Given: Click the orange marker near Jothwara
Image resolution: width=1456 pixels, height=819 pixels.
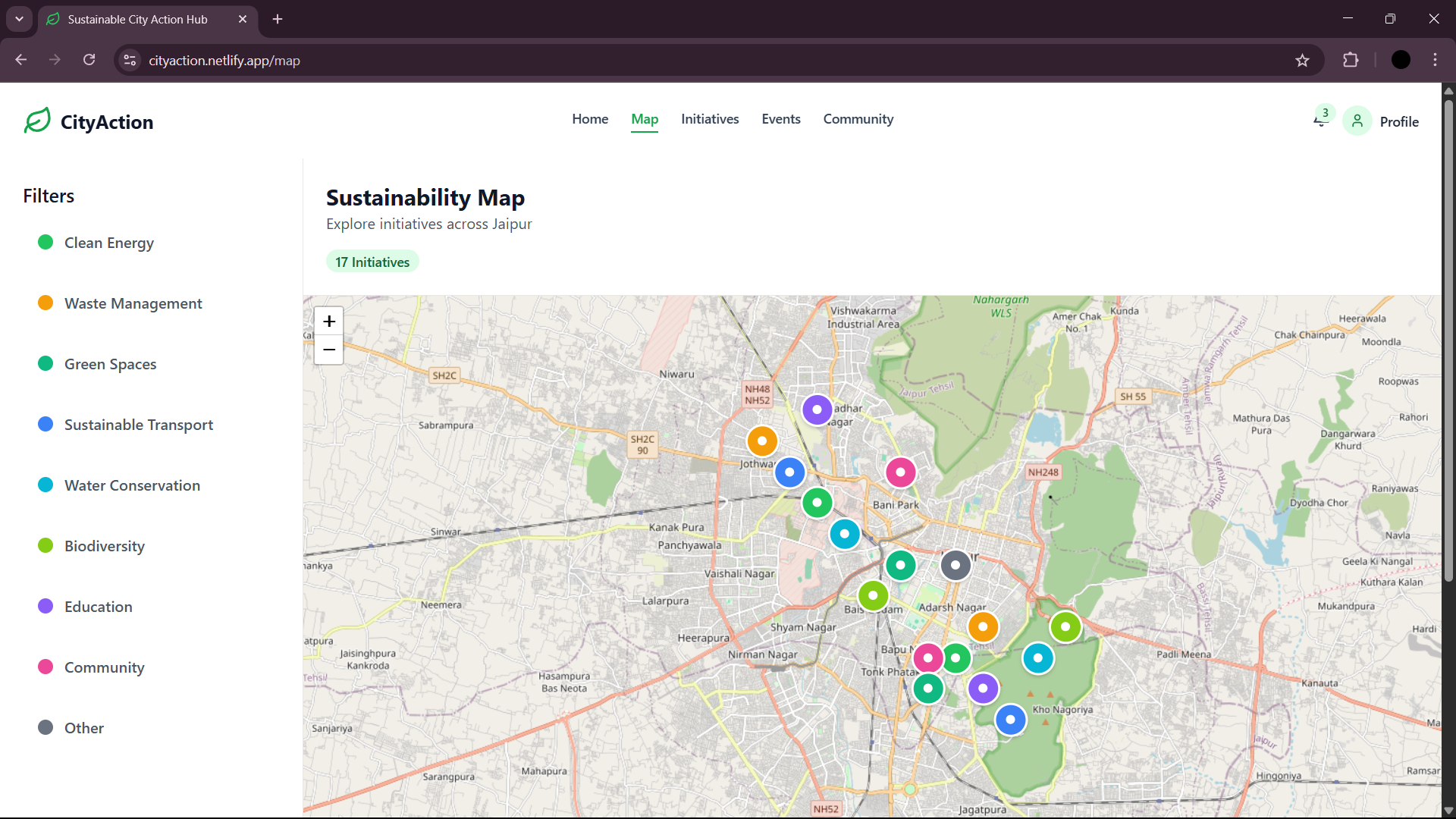Looking at the screenshot, I should (762, 441).
